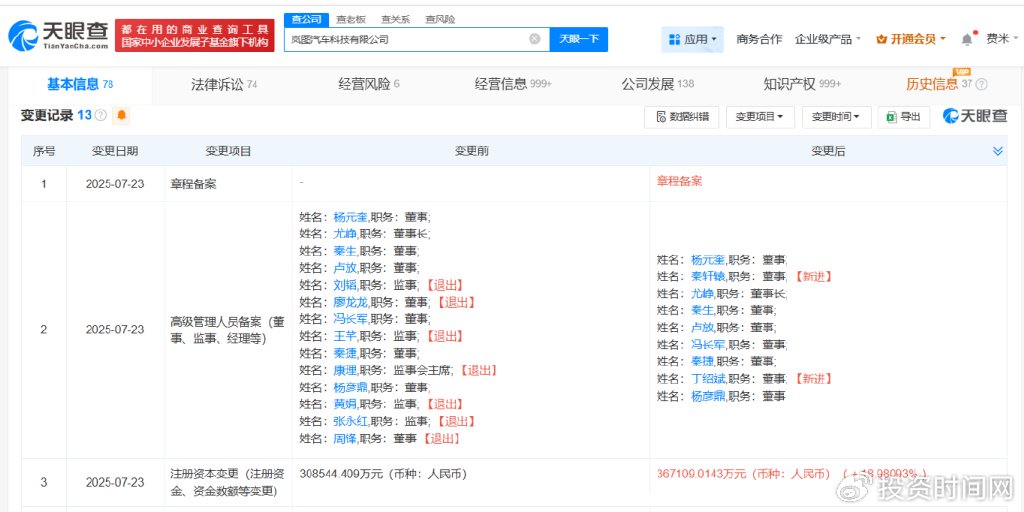The height and width of the screenshot is (512, 1024).
Task: Click the 高级管理人员备案 change item cell
Action: tap(229, 330)
